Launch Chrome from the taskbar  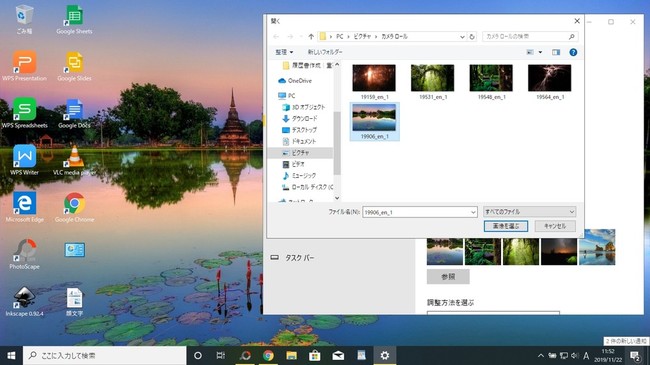pos(268,355)
